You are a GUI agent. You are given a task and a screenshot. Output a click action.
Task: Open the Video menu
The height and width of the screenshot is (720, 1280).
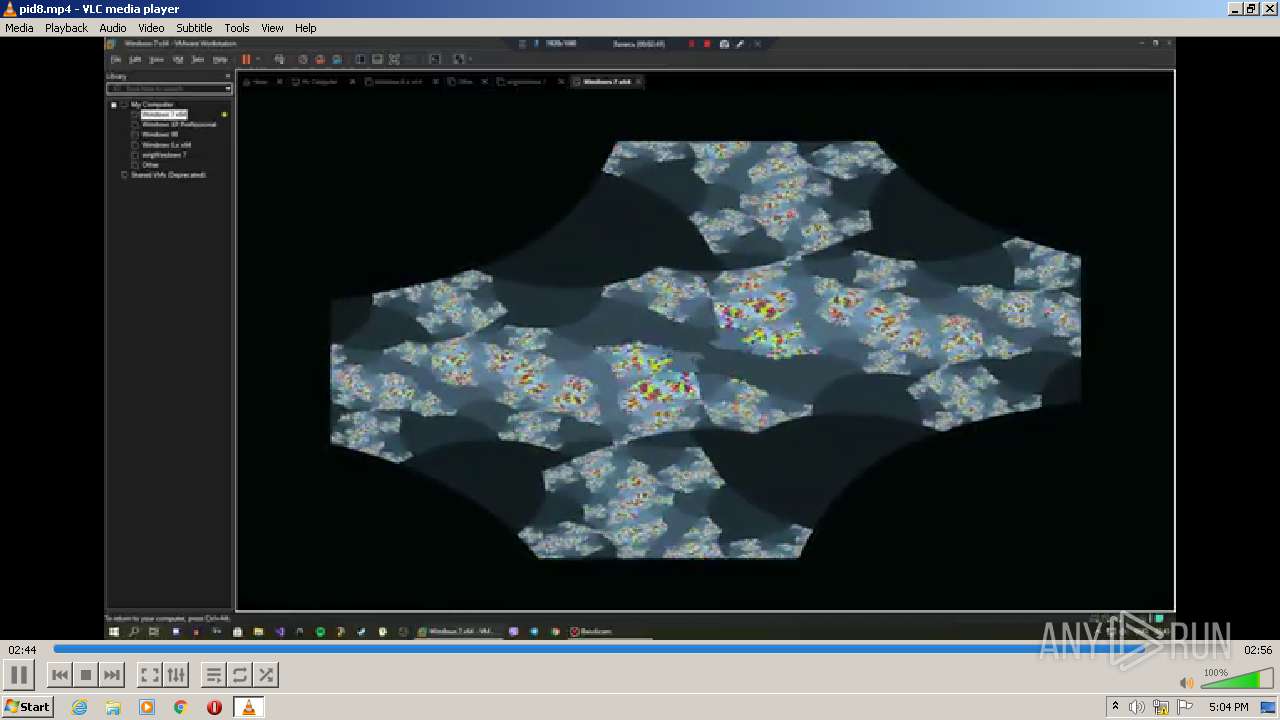(x=151, y=28)
